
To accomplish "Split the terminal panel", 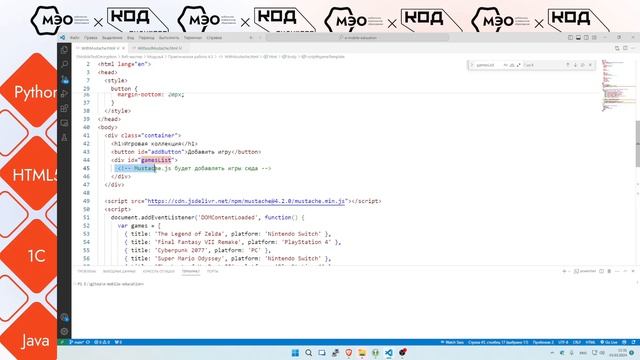I will 601,271.
